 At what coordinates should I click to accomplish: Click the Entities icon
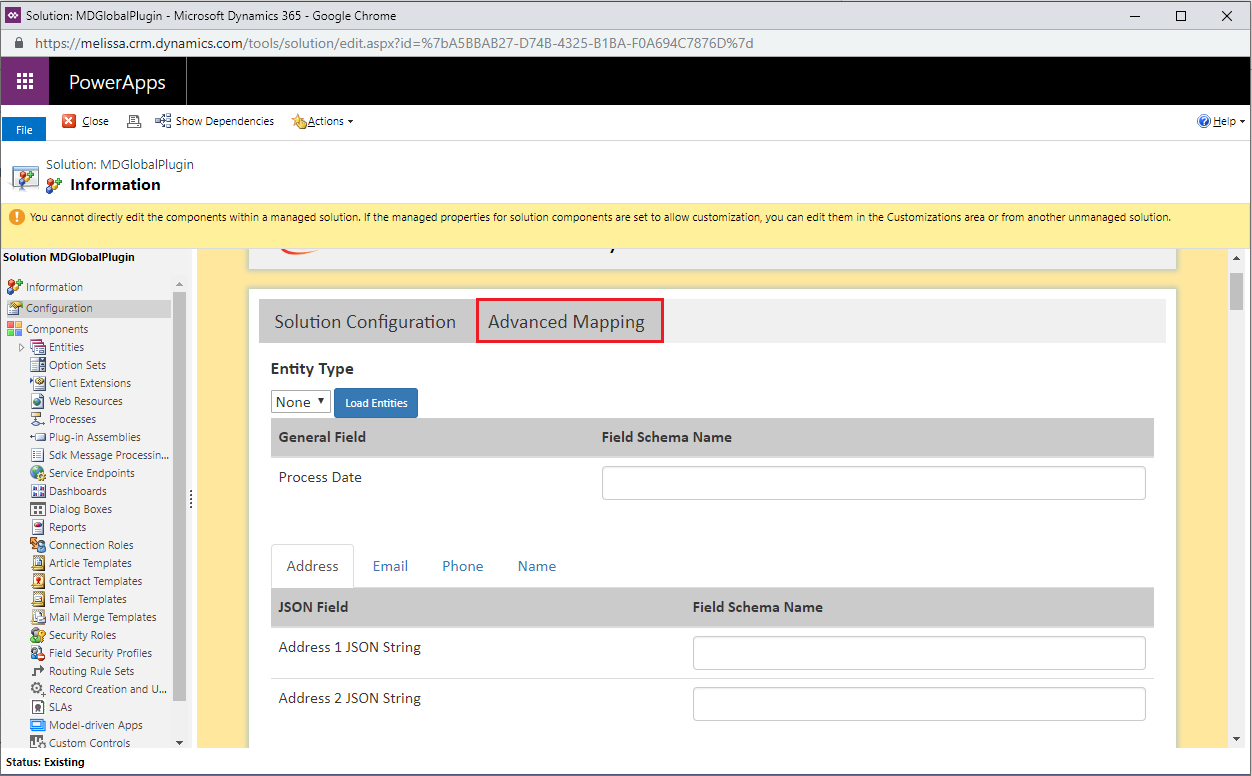[38, 347]
